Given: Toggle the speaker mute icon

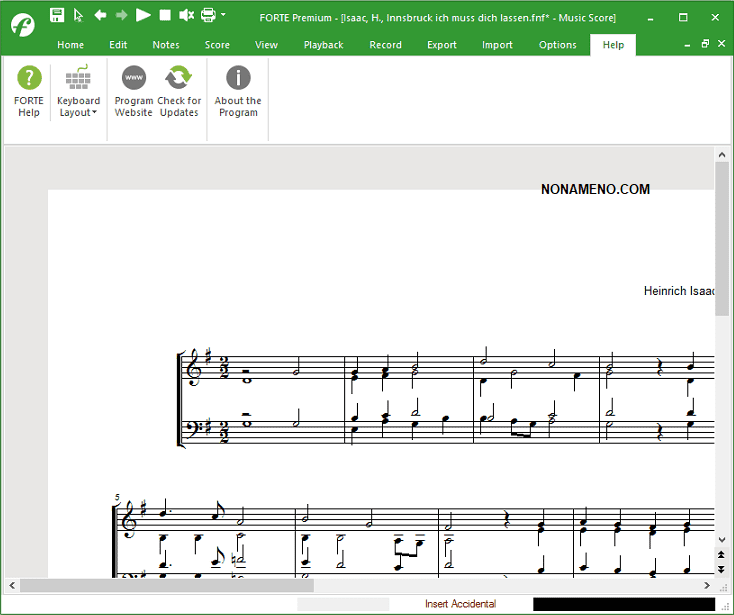Looking at the screenshot, I should [x=186, y=15].
